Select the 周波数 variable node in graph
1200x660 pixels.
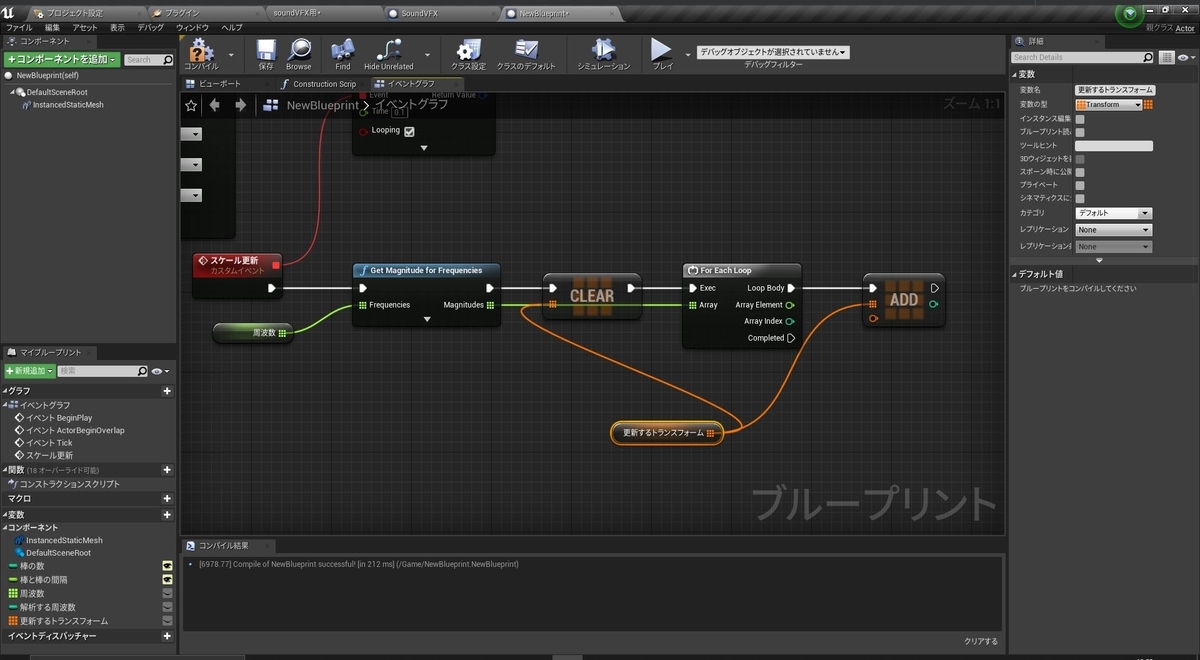[x=252, y=333]
